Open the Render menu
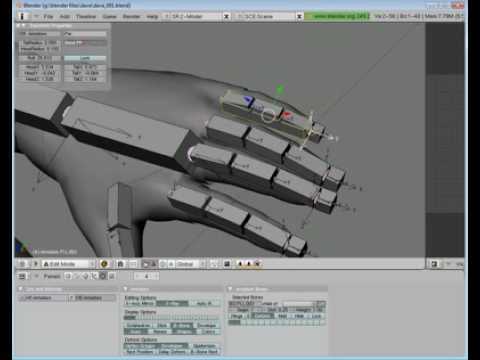The width and height of the screenshot is (480, 360). pyautogui.click(x=131, y=16)
